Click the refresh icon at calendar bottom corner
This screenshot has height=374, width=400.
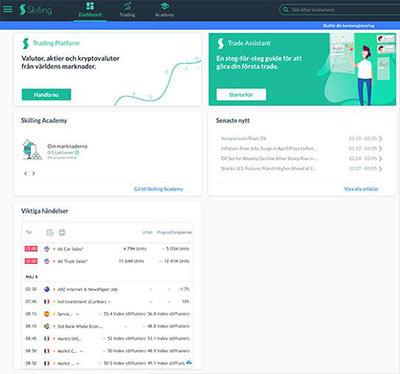189,362
